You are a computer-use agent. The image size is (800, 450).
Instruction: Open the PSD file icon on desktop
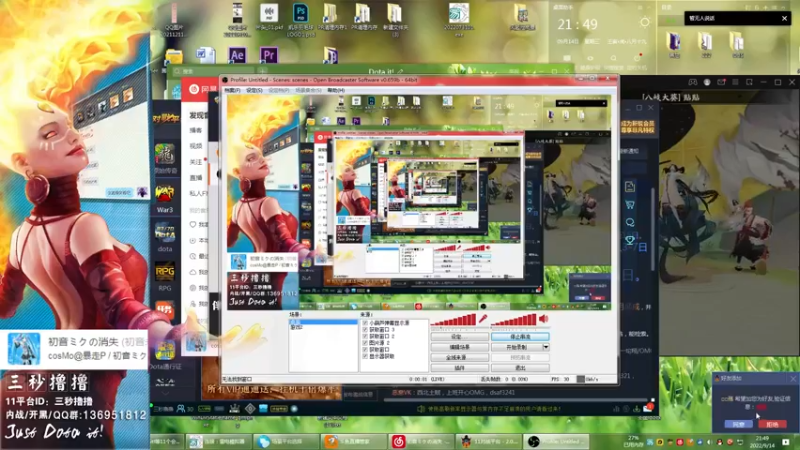click(300, 14)
